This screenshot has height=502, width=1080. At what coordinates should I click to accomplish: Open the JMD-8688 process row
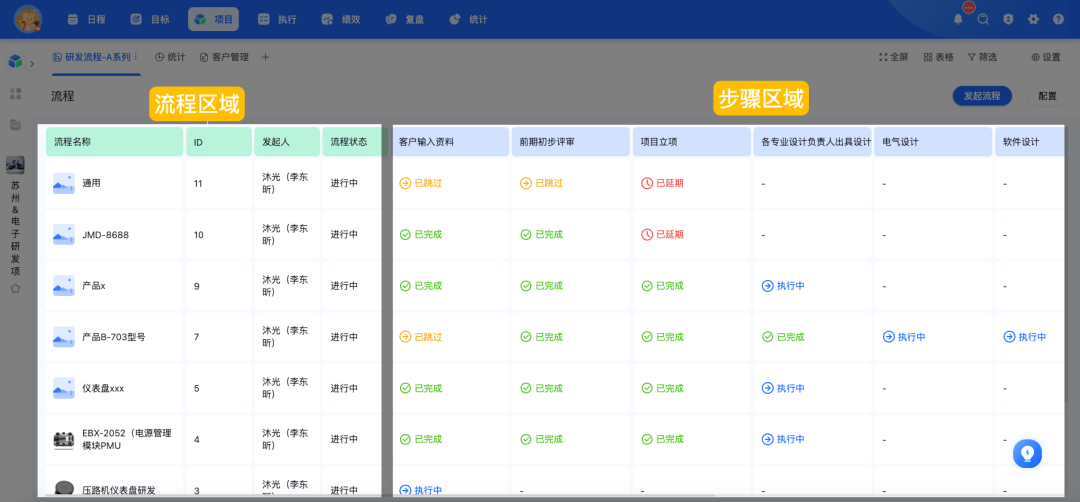105,235
